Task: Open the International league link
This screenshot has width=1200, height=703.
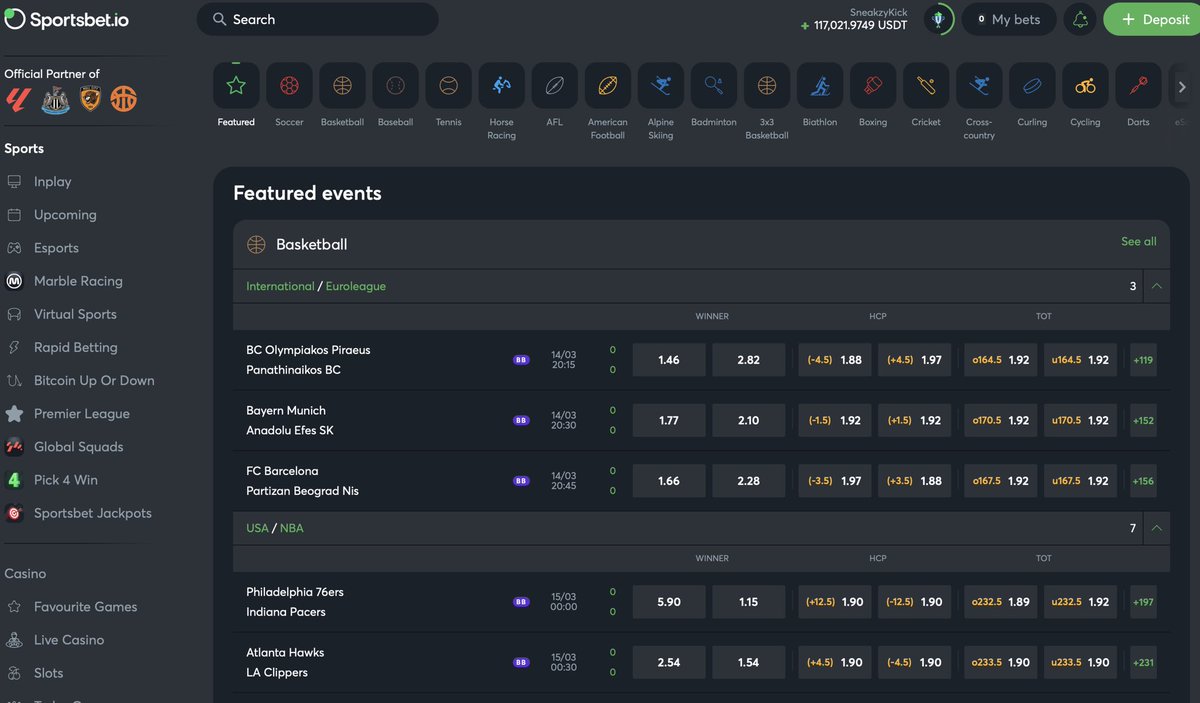Action: coord(280,286)
